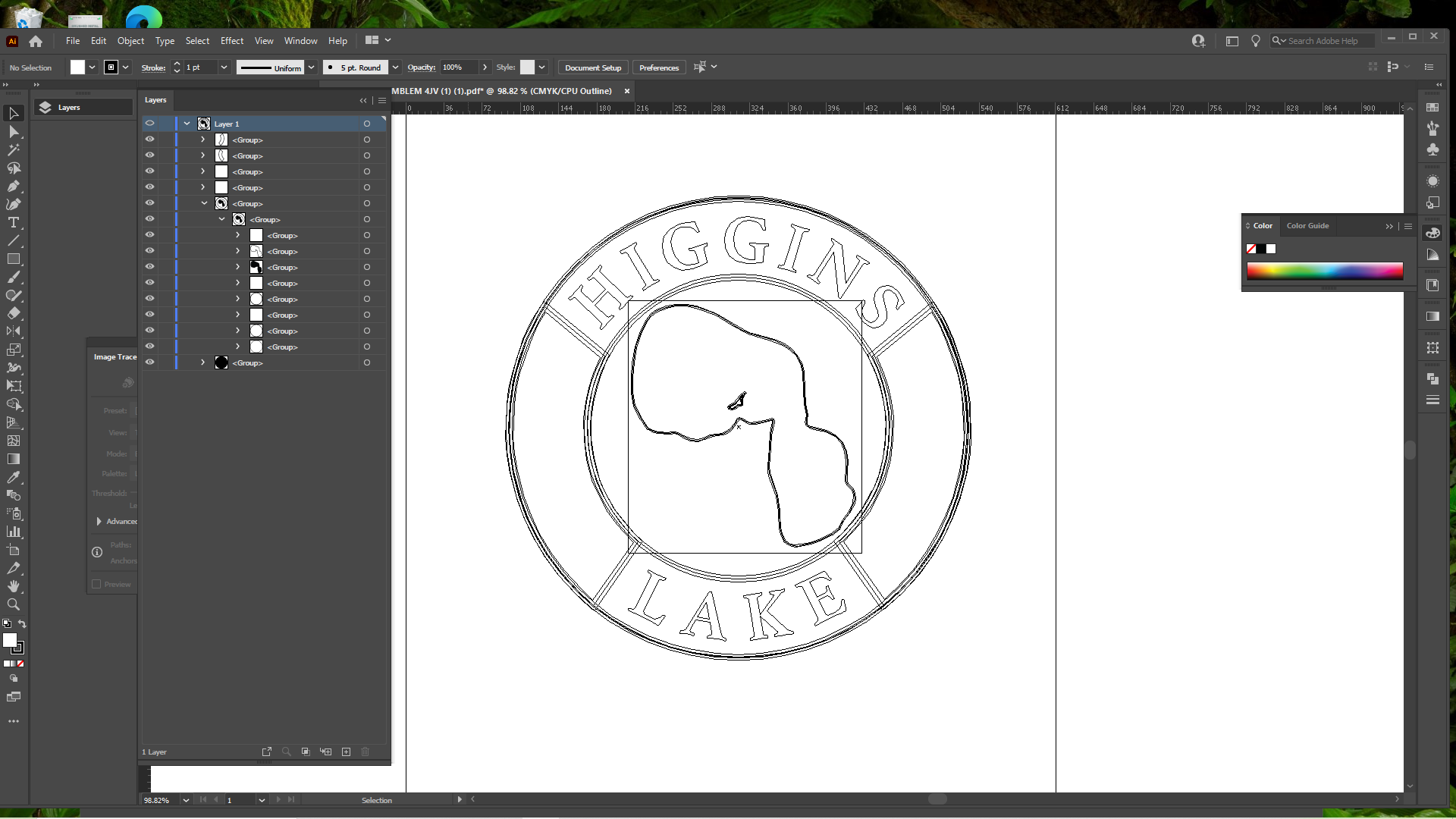1456x819 pixels.
Task: Expand the first Group under Layer 1
Action: pyautogui.click(x=202, y=140)
